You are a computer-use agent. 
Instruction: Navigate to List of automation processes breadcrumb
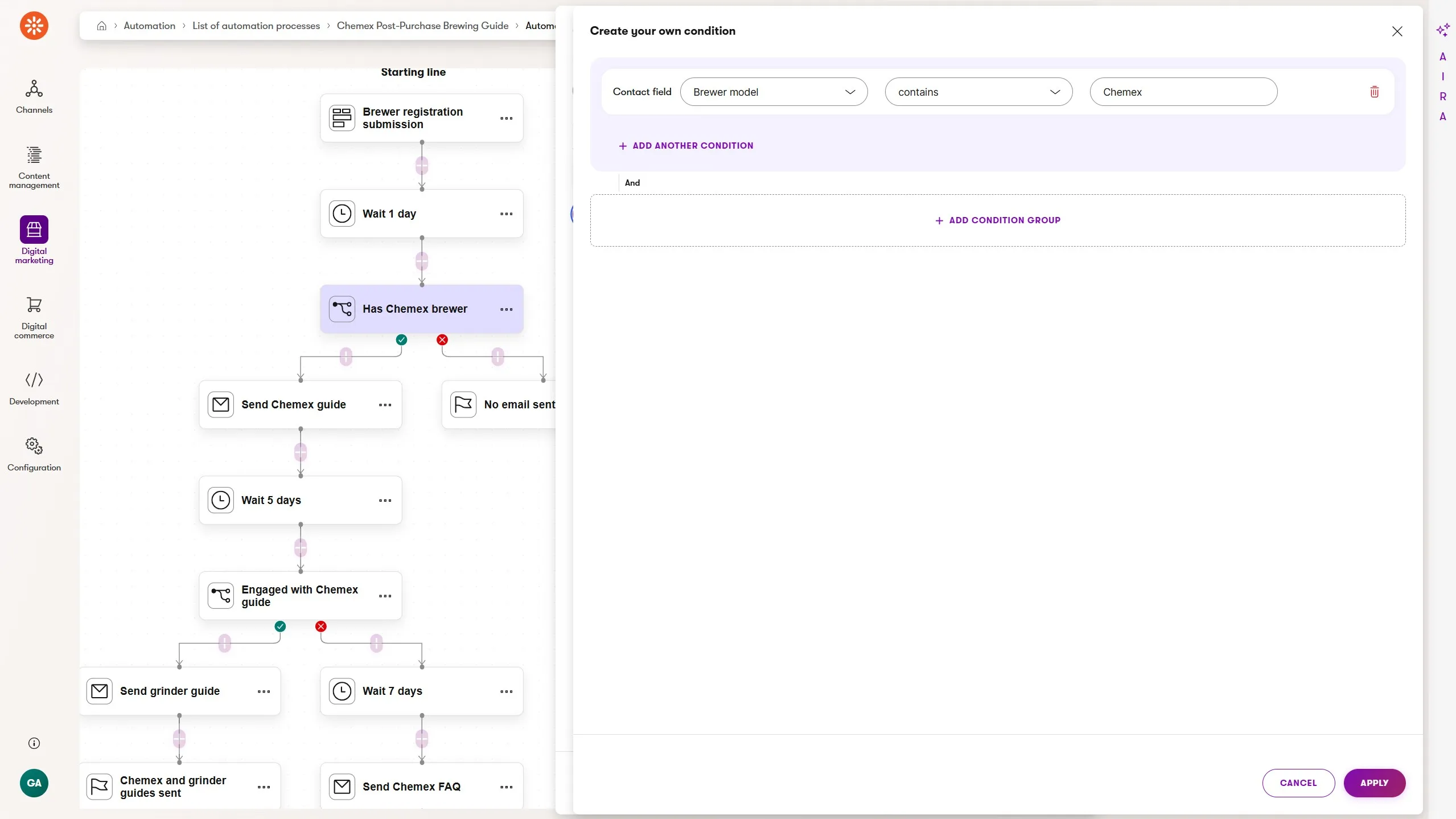point(256,26)
